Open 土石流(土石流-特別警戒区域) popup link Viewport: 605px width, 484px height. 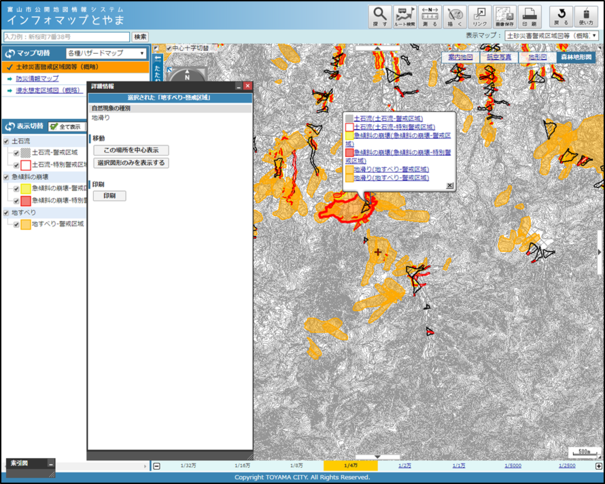(394, 127)
